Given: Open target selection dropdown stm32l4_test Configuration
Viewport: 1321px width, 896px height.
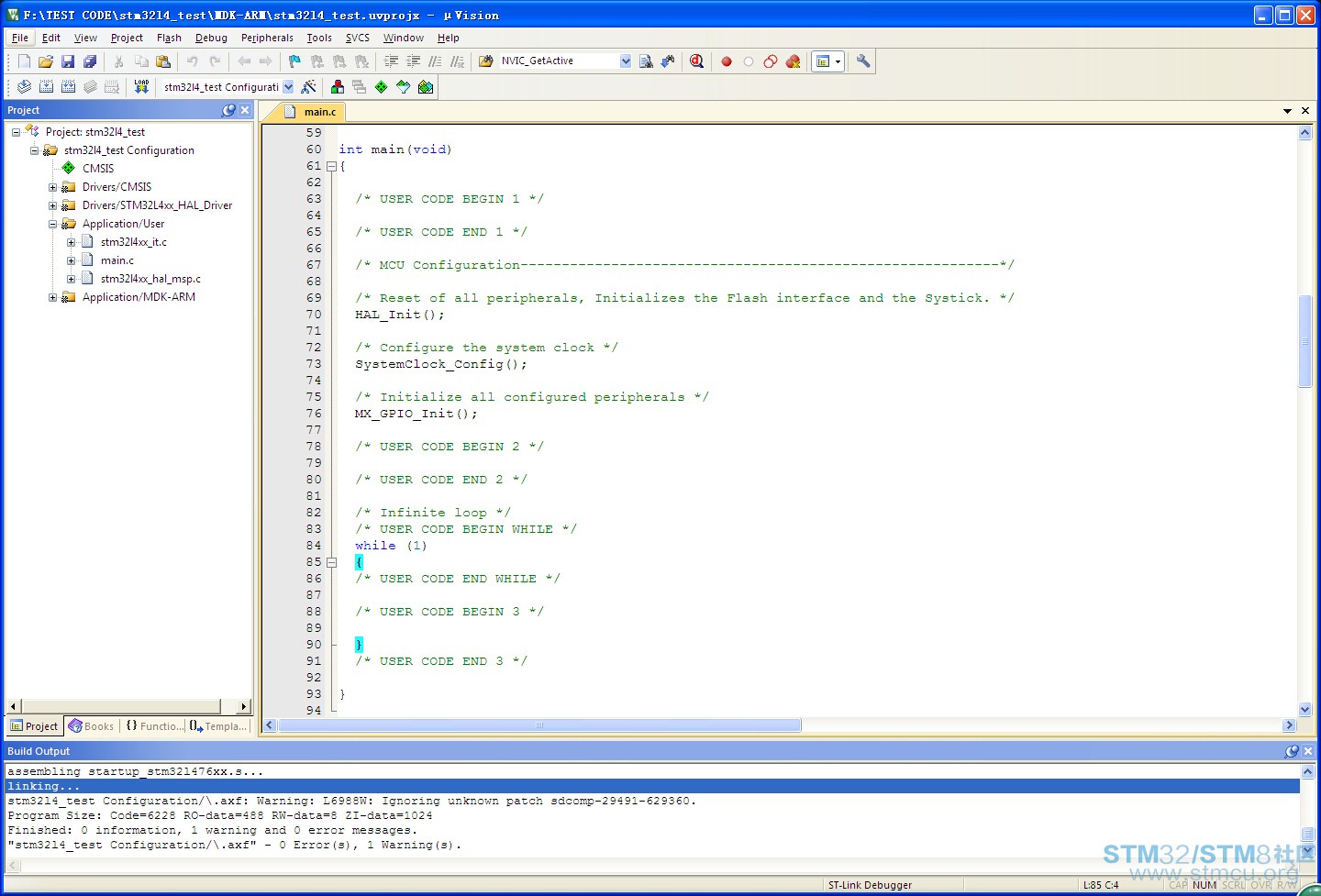Looking at the screenshot, I should tap(288, 87).
